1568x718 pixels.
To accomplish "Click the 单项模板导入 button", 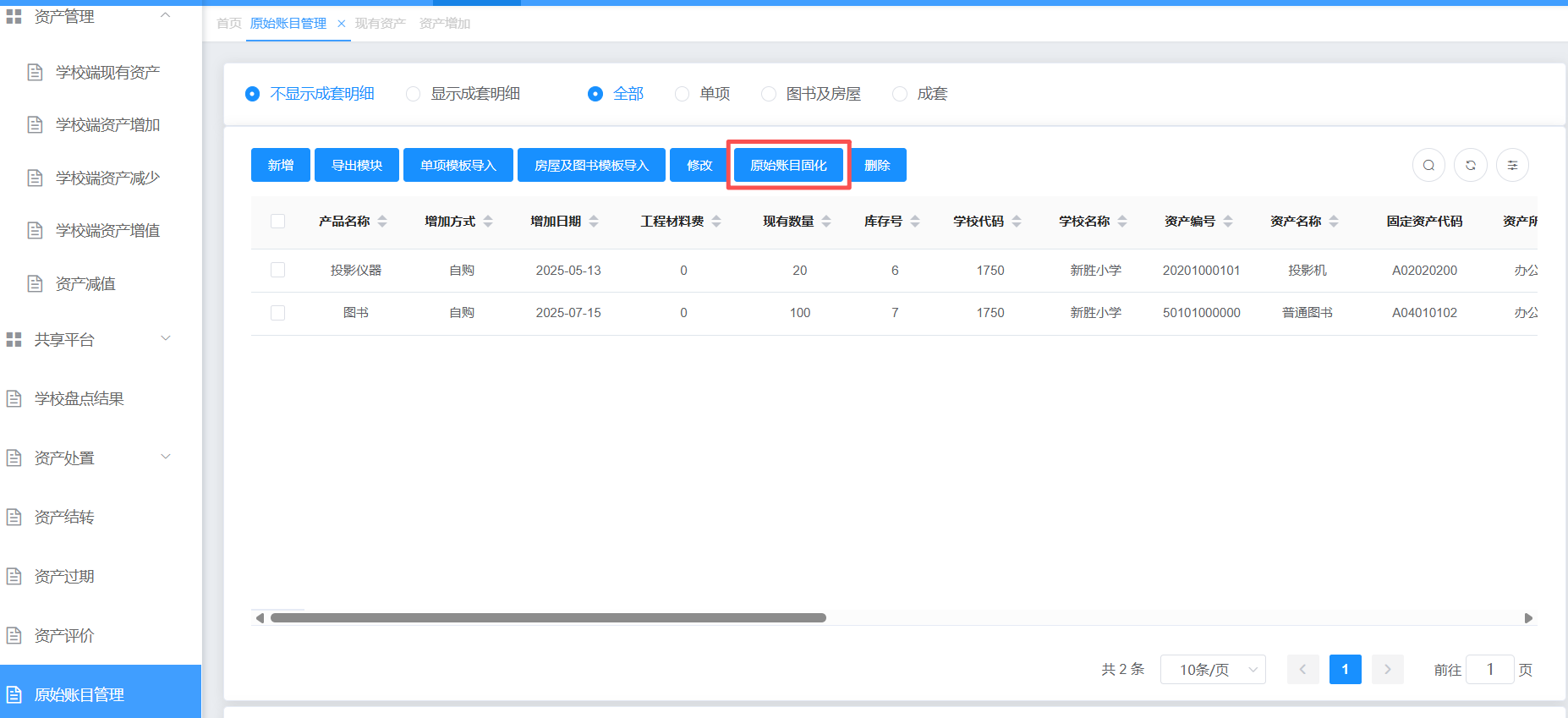I will [458, 165].
